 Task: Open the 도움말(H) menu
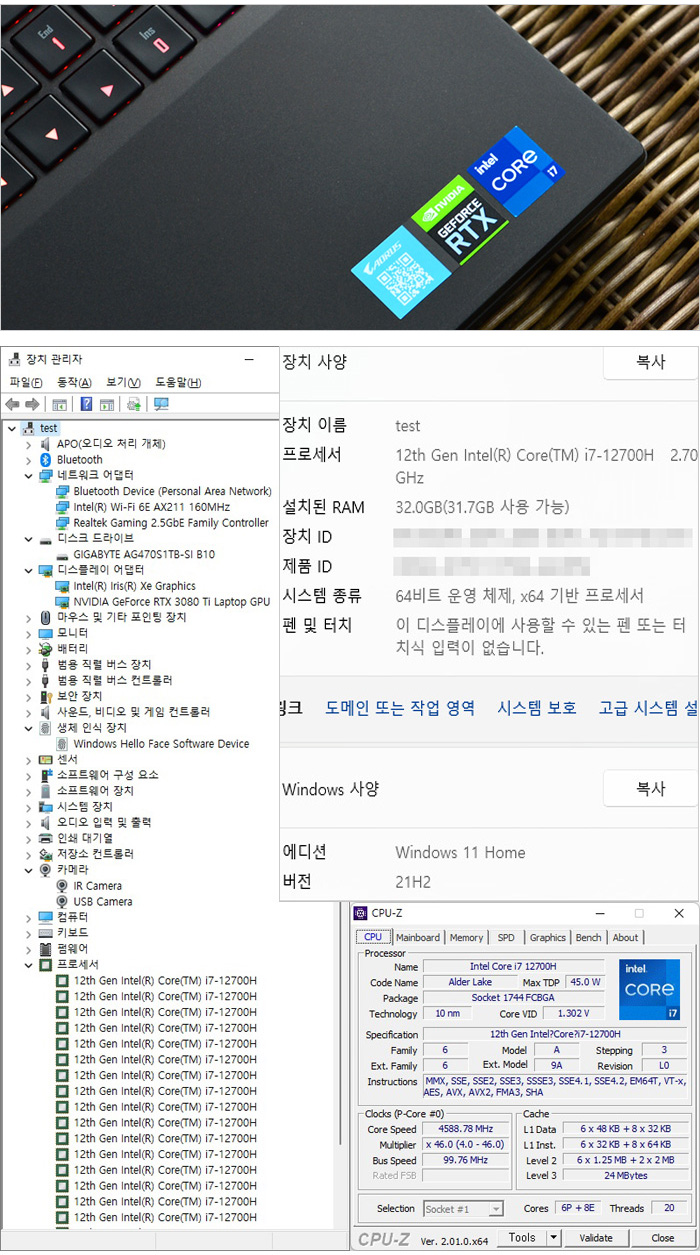[x=178, y=382]
